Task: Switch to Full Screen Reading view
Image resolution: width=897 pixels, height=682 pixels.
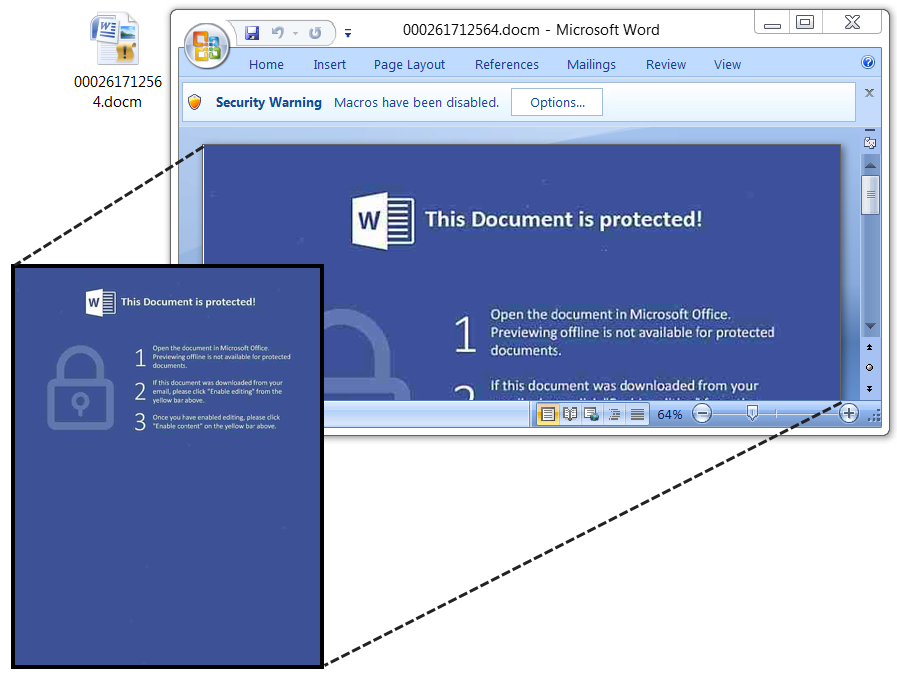Action: [x=570, y=414]
